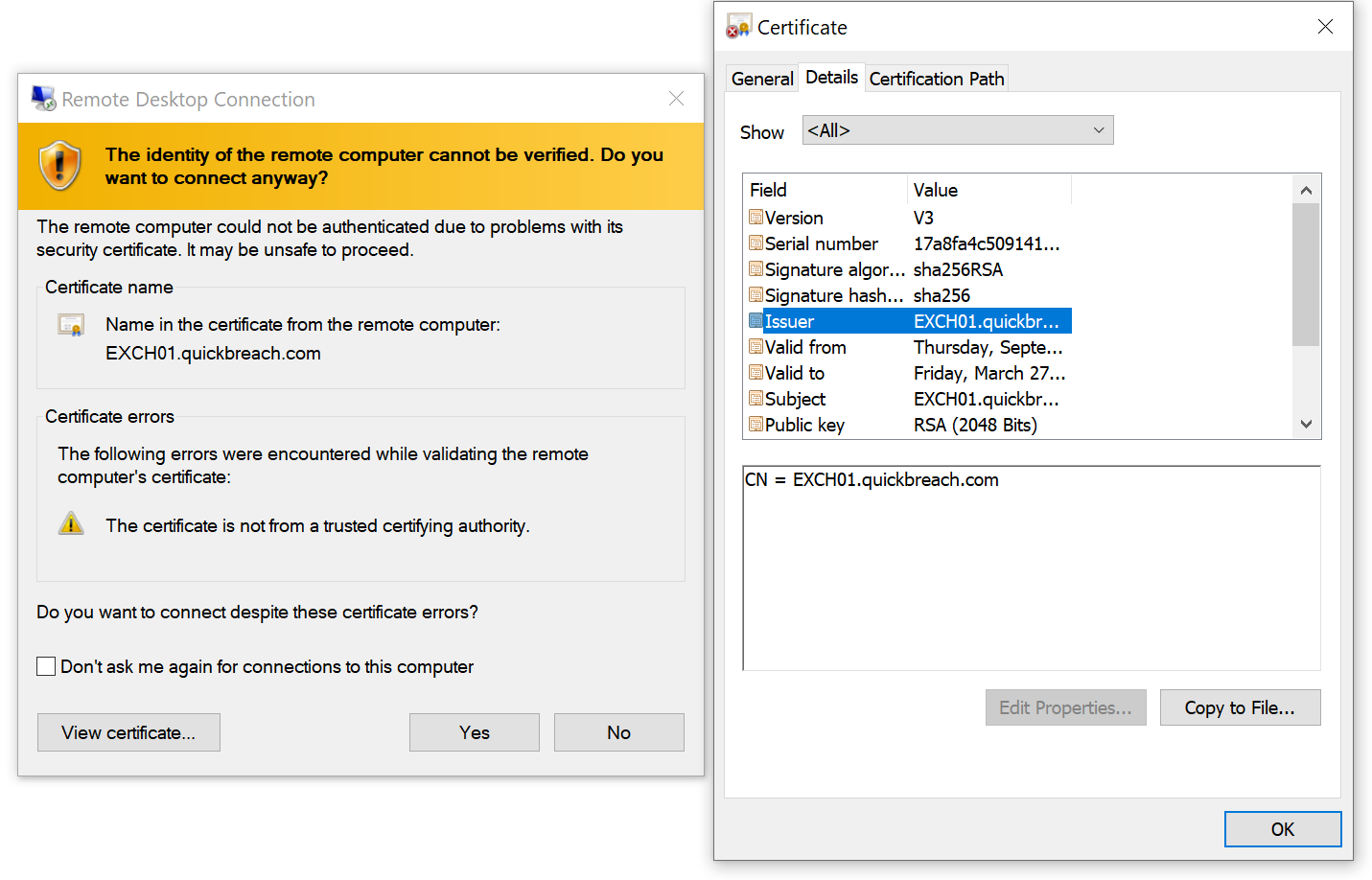Click the Valid from field icon
Image resolution: width=1372 pixels, height=880 pixels.
pos(756,347)
